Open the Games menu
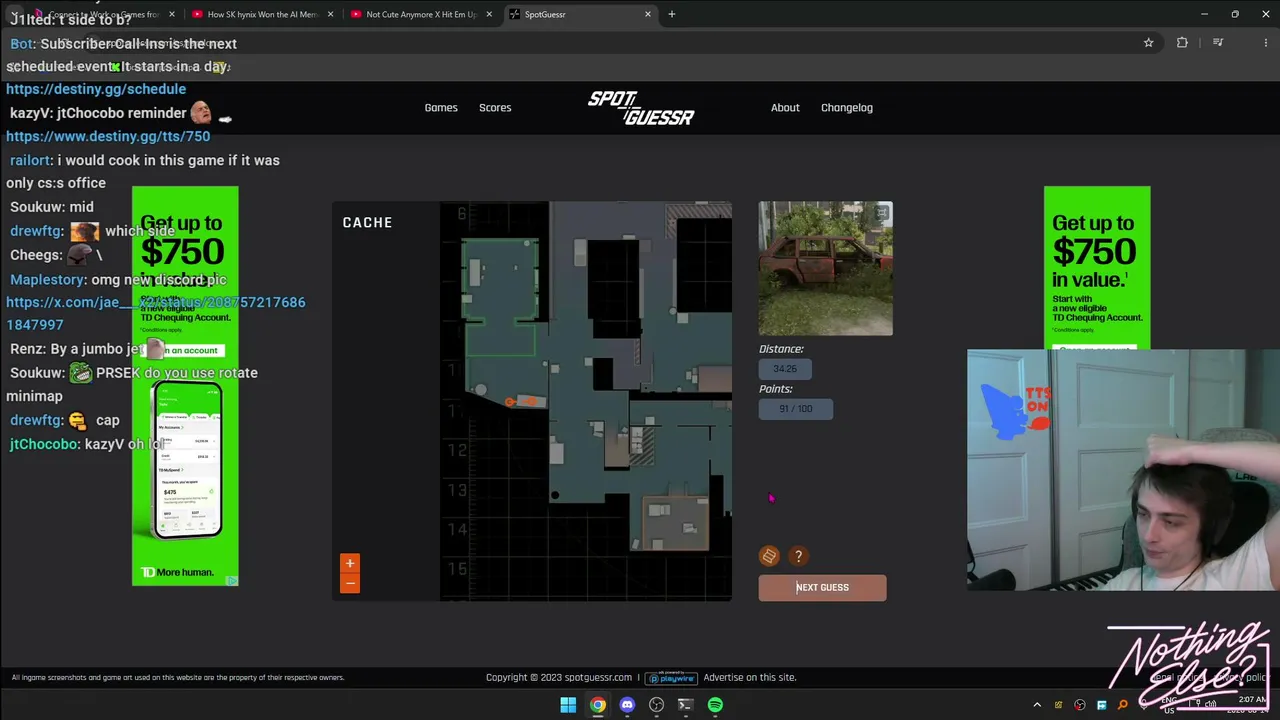Screen dimensions: 1280x720 coord(441,108)
